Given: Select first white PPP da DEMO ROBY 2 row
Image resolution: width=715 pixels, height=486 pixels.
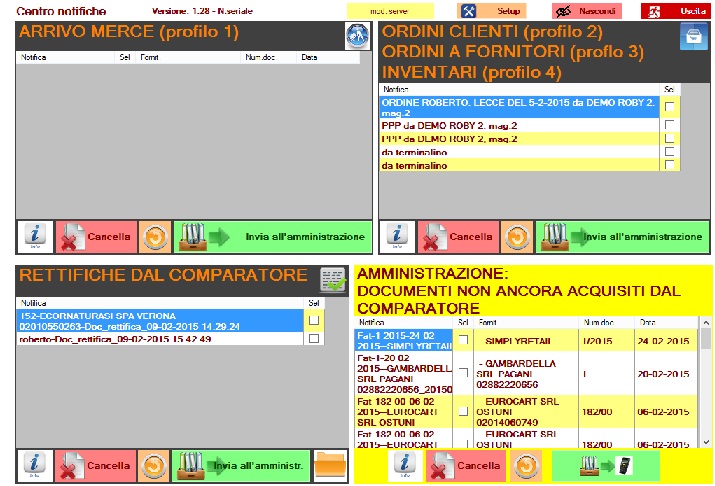Looking at the screenshot, I should pos(519,125).
